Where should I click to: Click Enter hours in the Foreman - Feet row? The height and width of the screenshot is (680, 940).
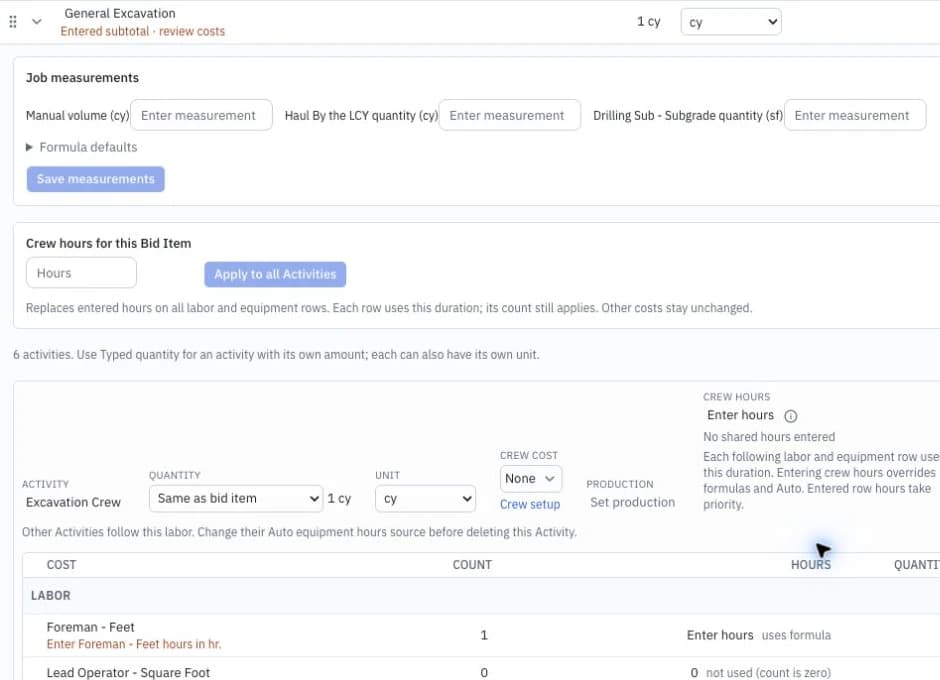pyautogui.click(x=720, y=635)
